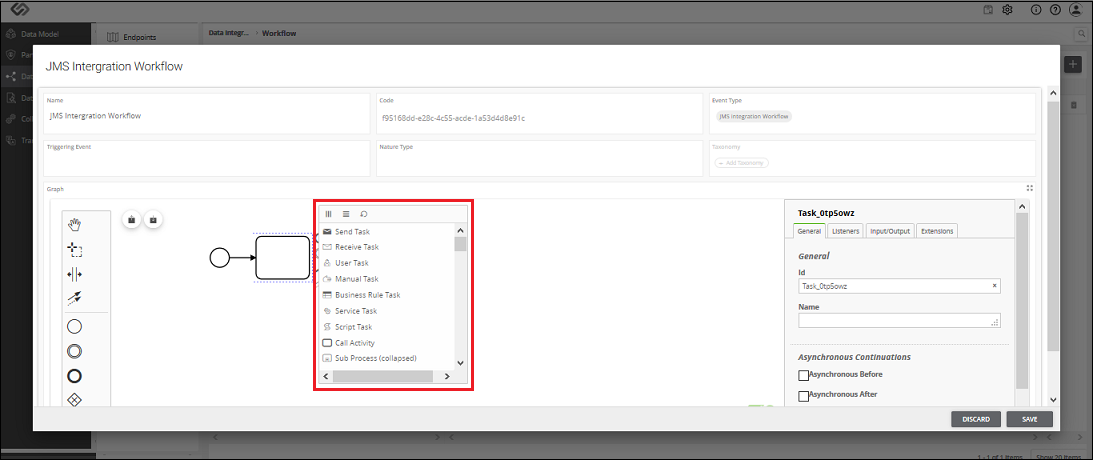Viewport: 1093px width, 460px height.
Task: Open Data Model in the sidebar
Action: point(40,33)
